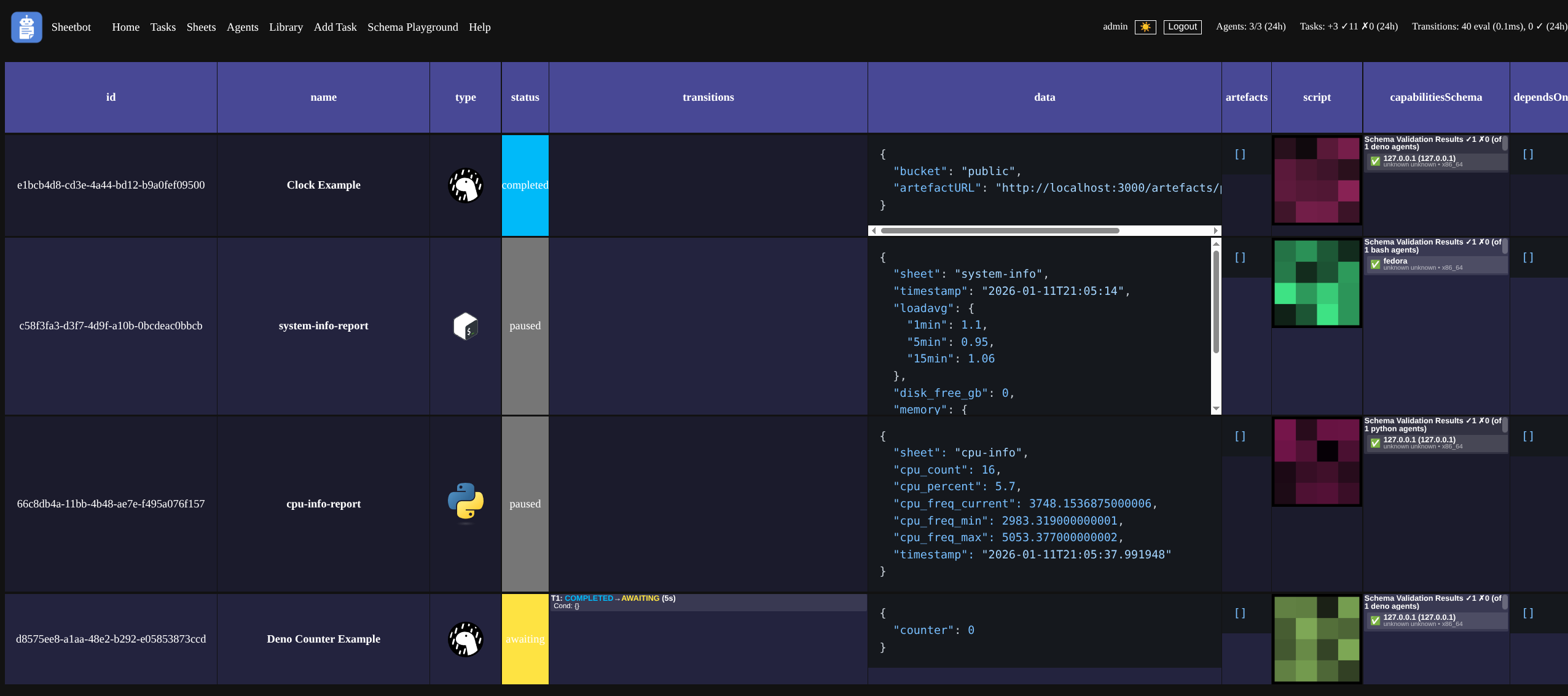Click the dependsOn brackets for cpu-info-report
The height and width of the screenshot is (696, 1568).
1528,436
